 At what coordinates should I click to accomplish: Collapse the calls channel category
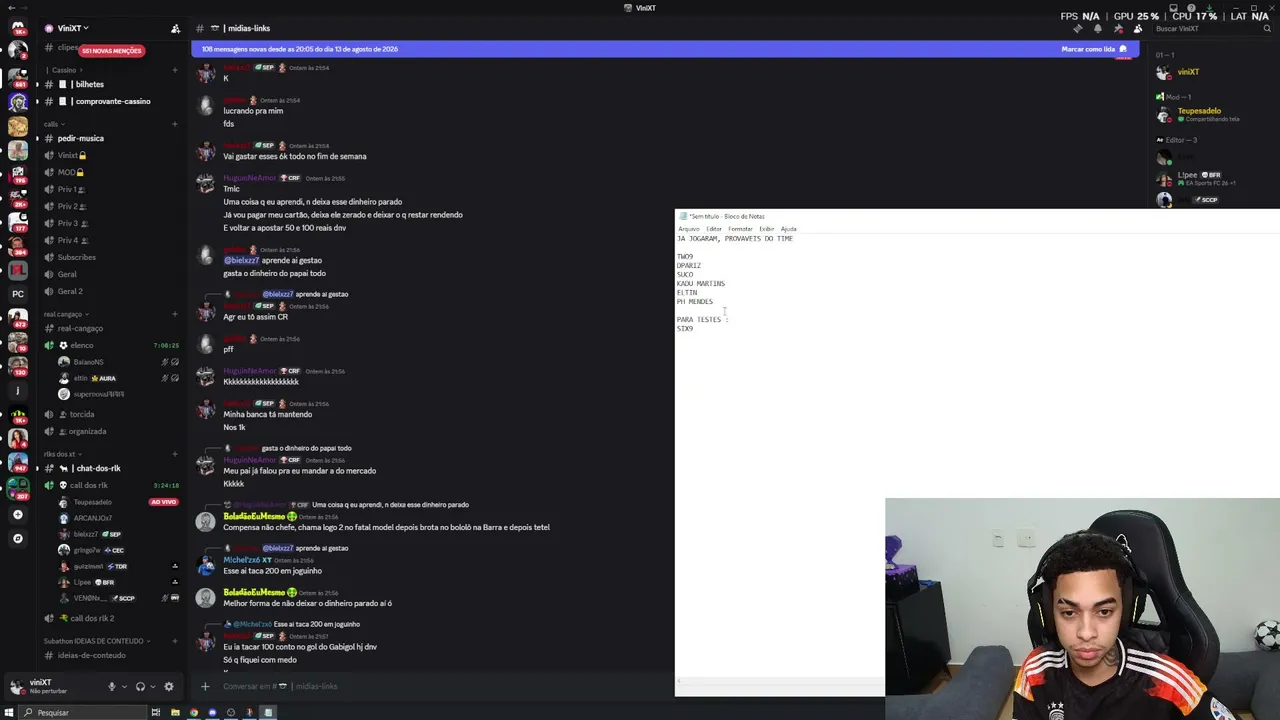(53, 124)
